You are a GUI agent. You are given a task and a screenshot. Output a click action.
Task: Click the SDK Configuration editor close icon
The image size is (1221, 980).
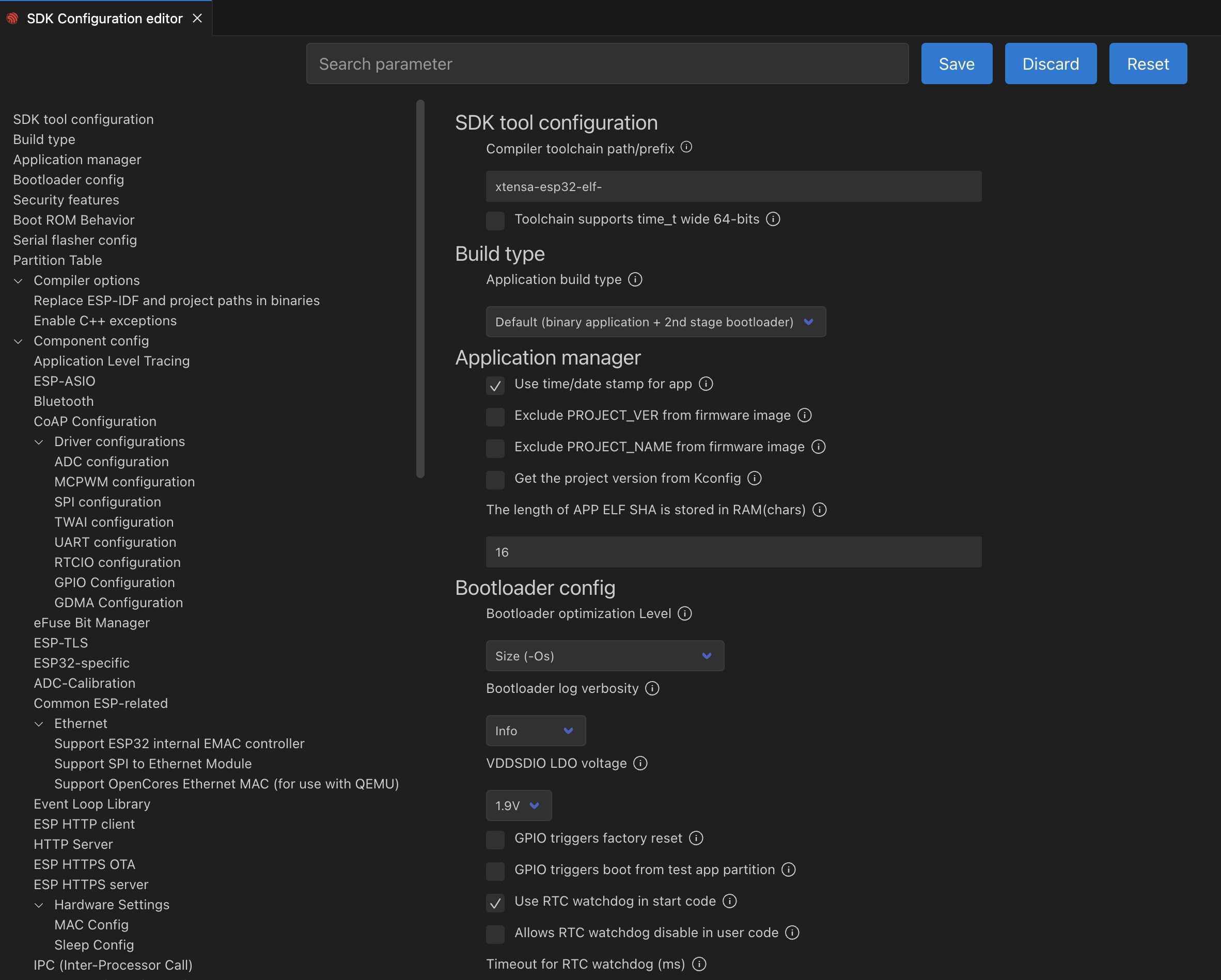coord(197,17)
